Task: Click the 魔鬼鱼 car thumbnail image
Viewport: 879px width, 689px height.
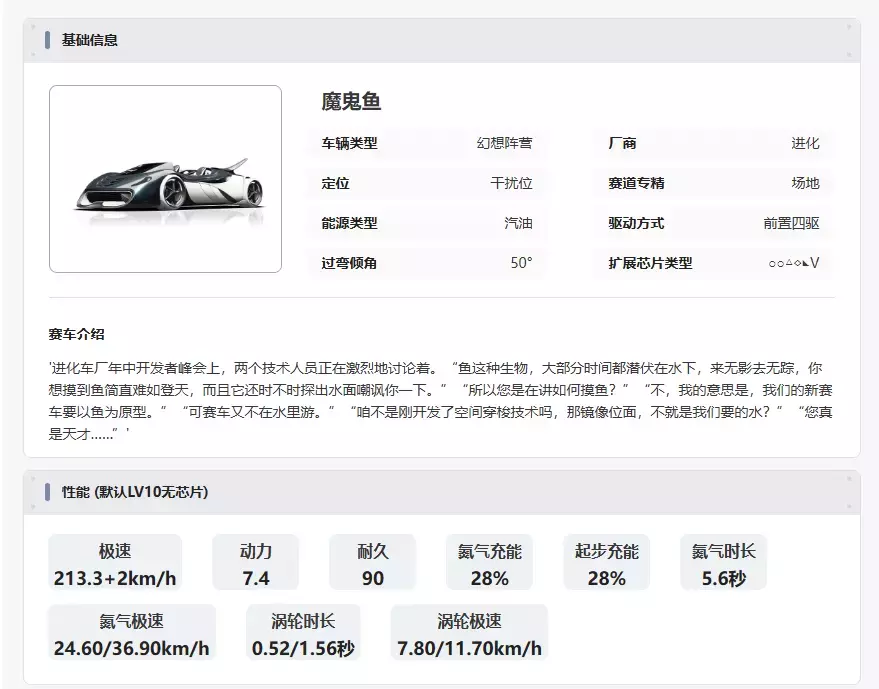Action: (165, 179)
